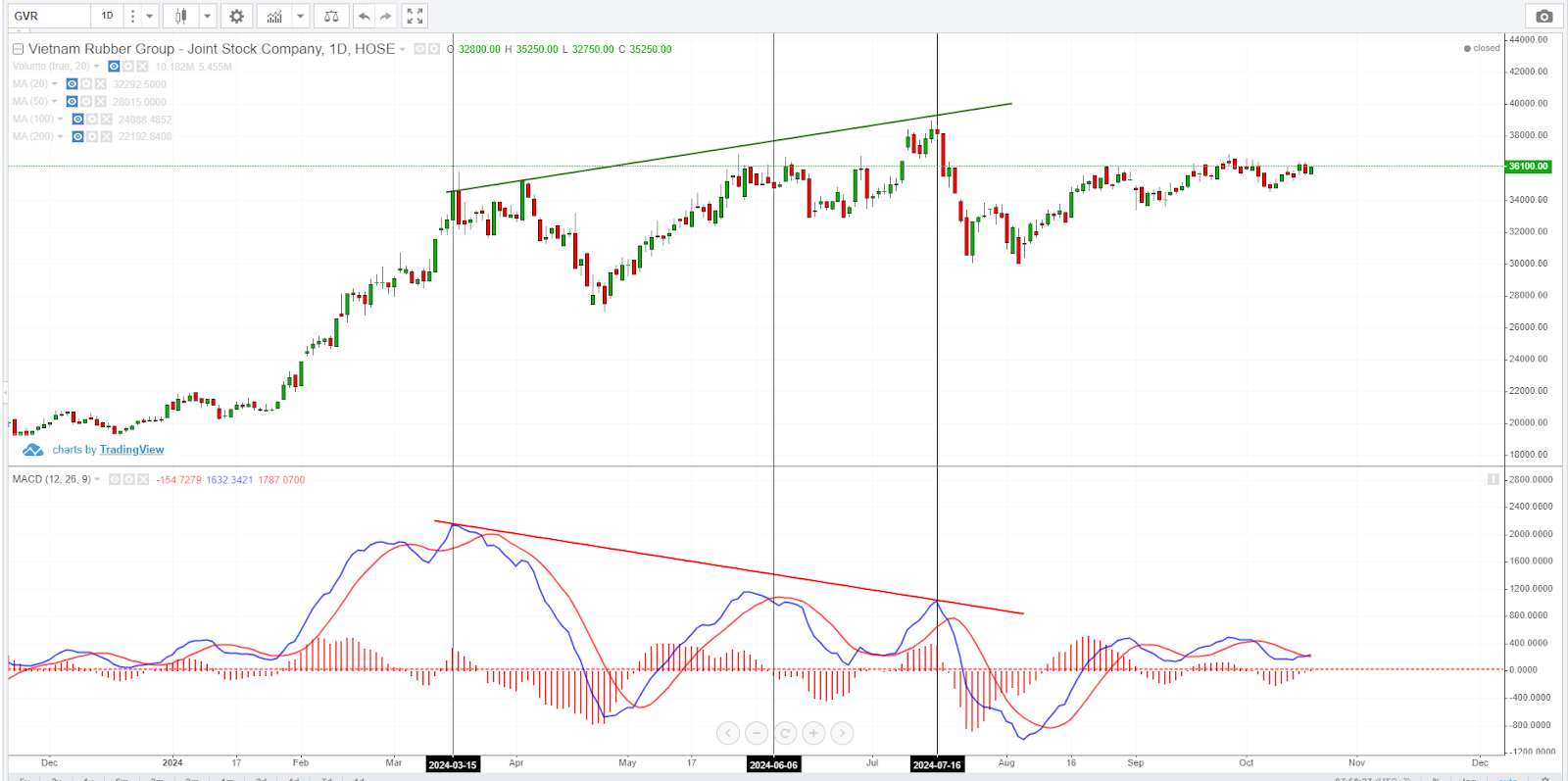Open settings for the MA (20) indicator

[86, 84]
